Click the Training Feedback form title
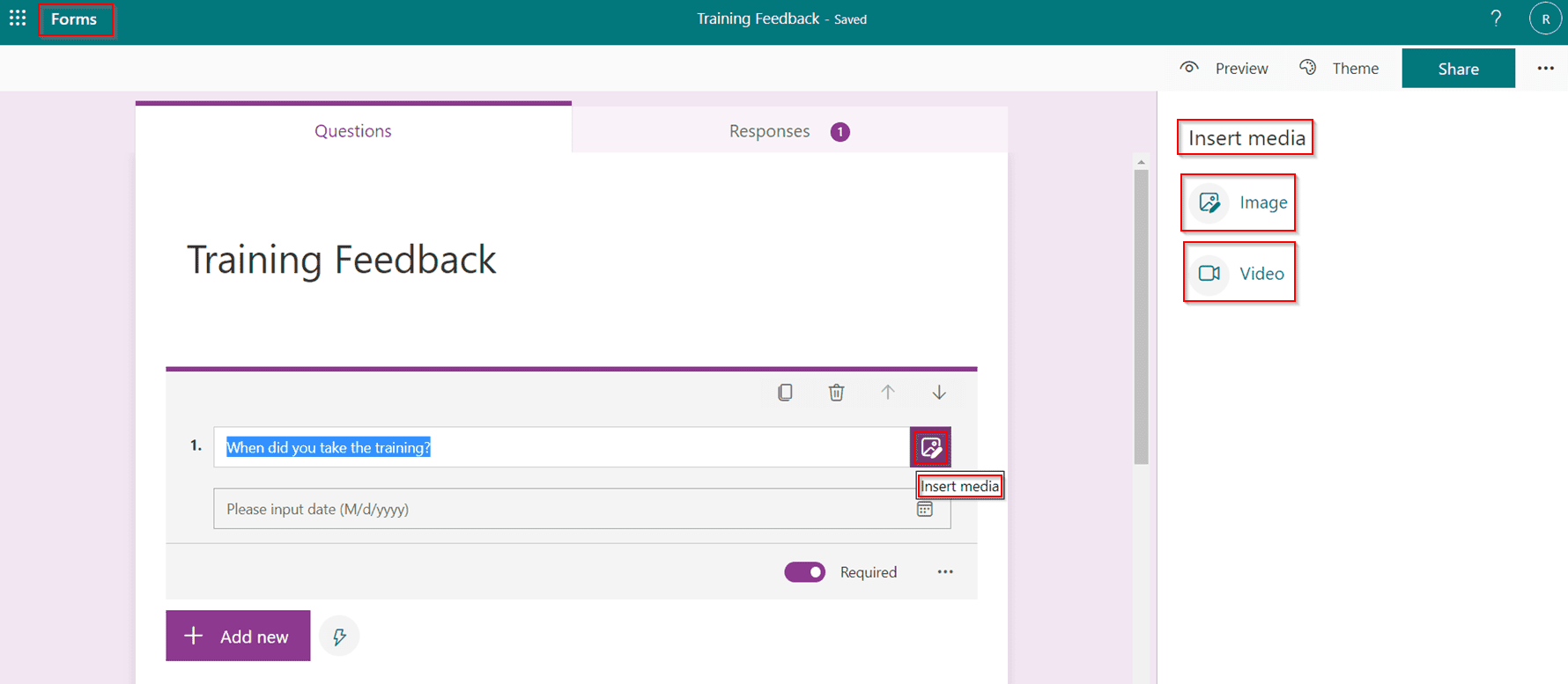1568x684 pixels. [342, 260]
